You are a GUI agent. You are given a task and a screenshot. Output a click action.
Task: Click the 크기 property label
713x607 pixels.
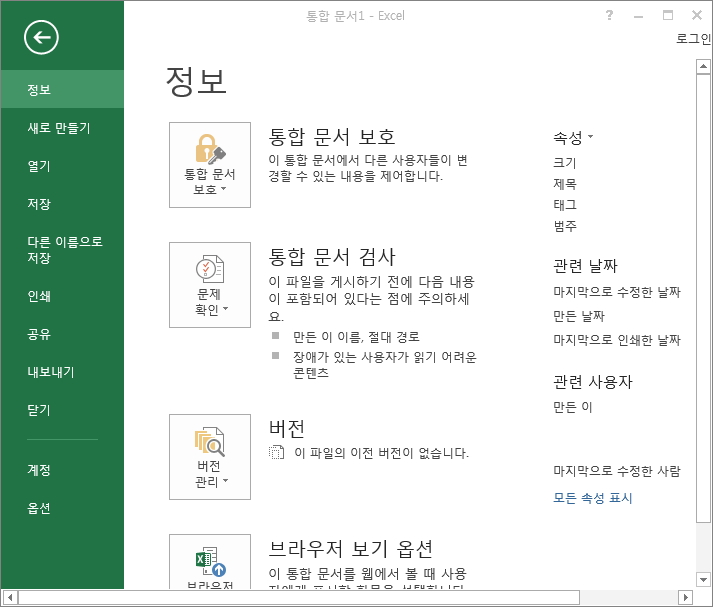[x=565, y=163]
